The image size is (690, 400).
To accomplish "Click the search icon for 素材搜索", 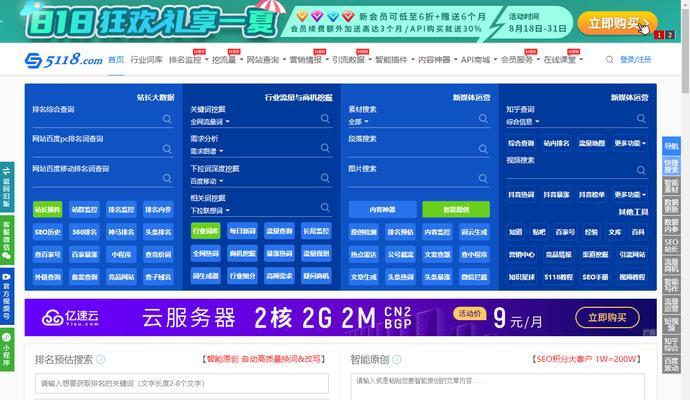I will tap(483, 118).
